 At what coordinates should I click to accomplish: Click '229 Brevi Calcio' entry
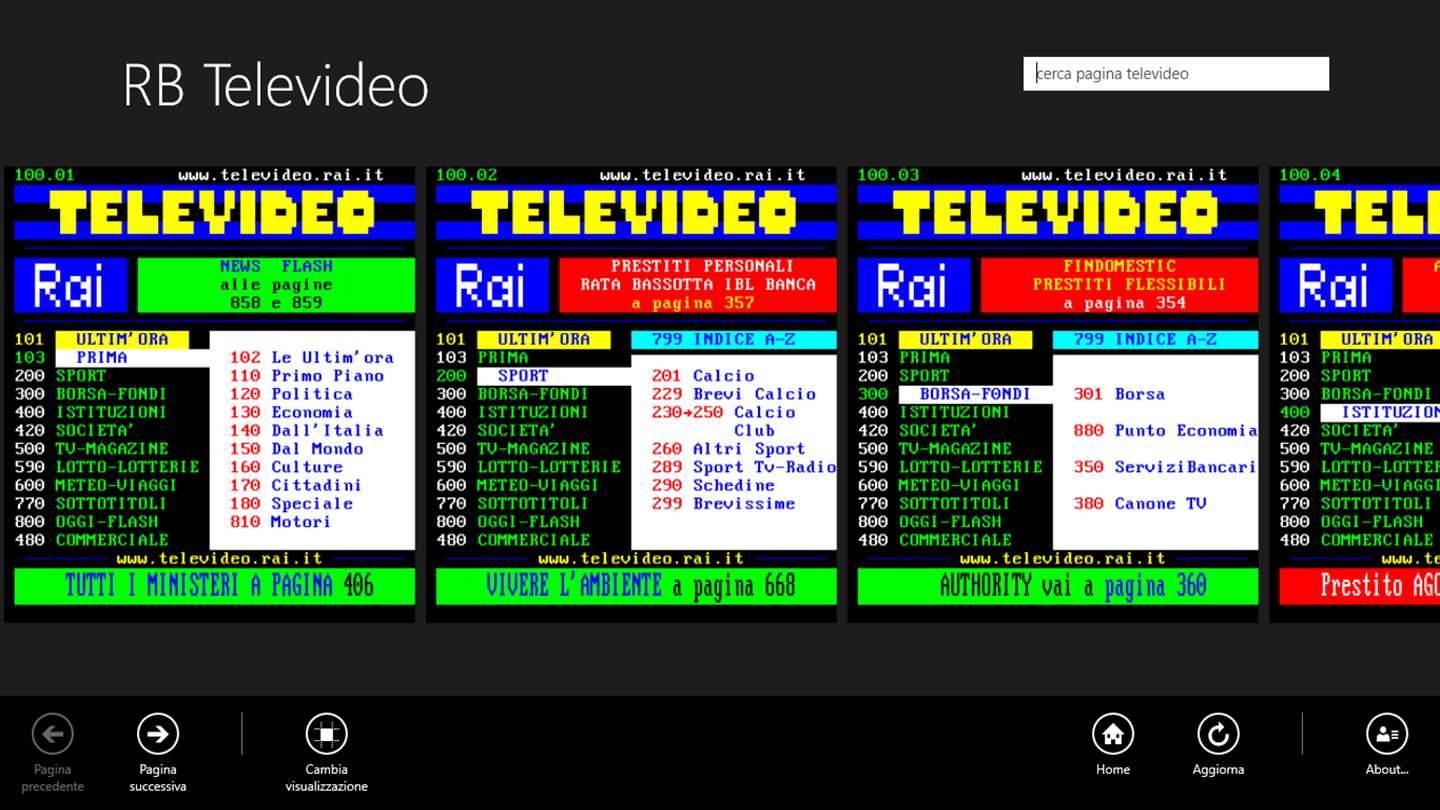click(734, 394)
